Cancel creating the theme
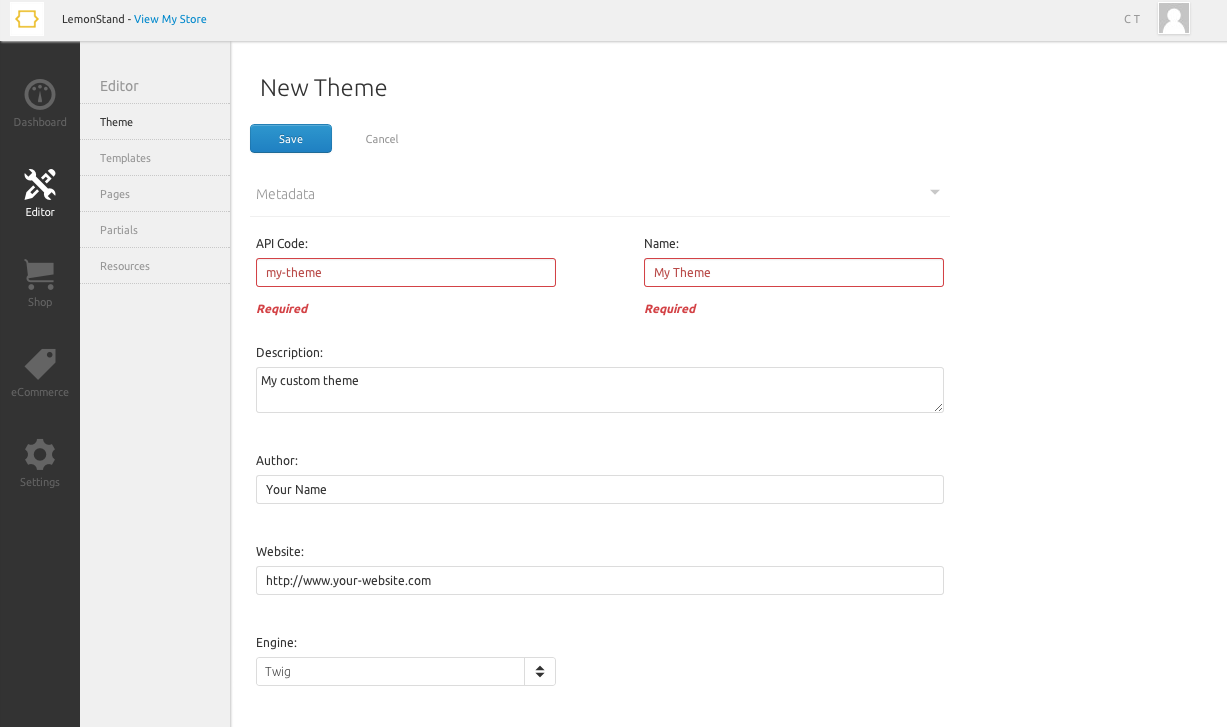 click(381, 138)
